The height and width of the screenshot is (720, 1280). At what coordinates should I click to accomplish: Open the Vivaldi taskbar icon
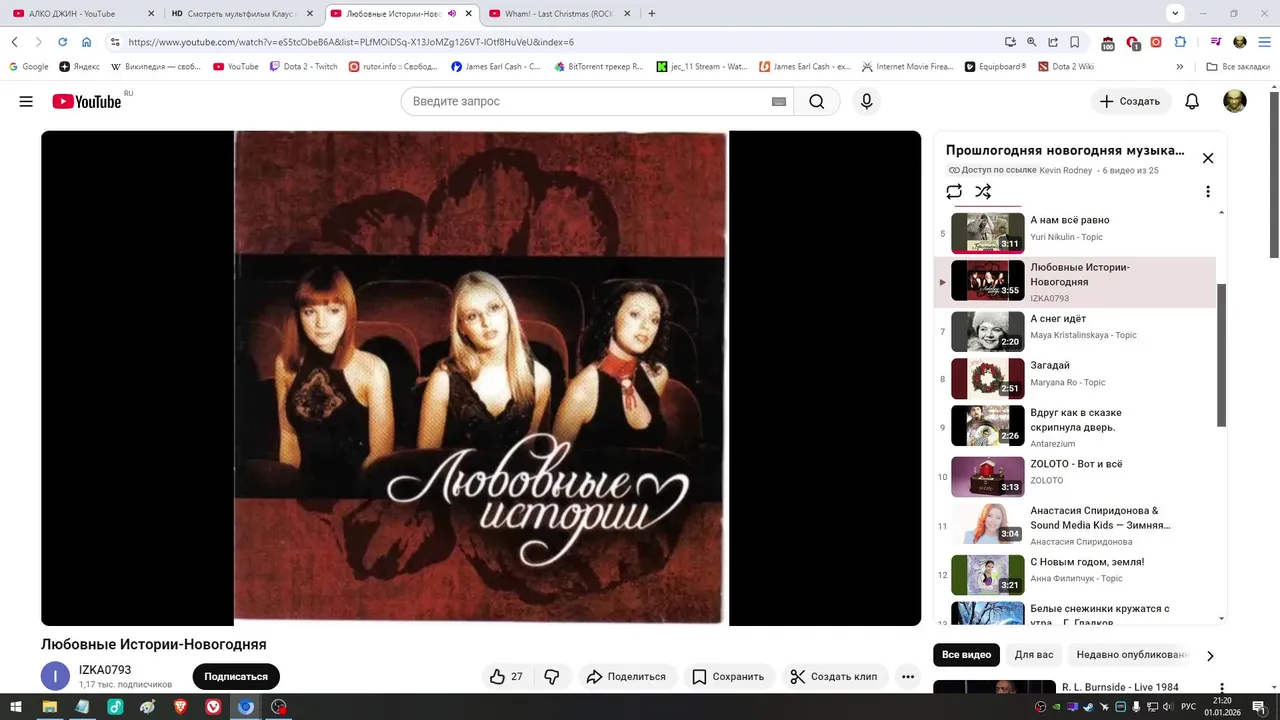(x=213, y=706)
